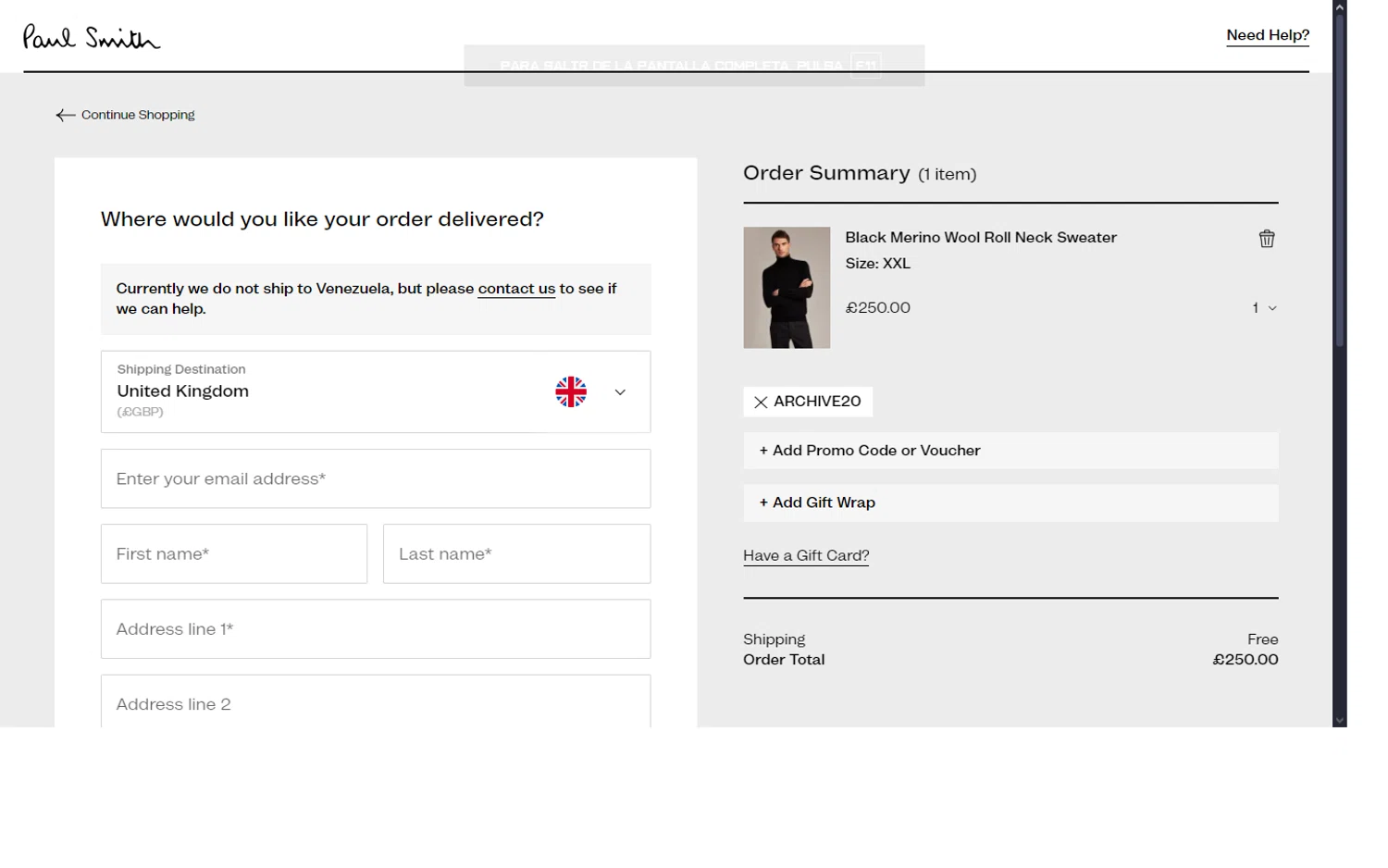Image resolution: width=1388 pixels, height=868 pixels.
Task: Click the Paul Smith logo
Action: point(92,37)
